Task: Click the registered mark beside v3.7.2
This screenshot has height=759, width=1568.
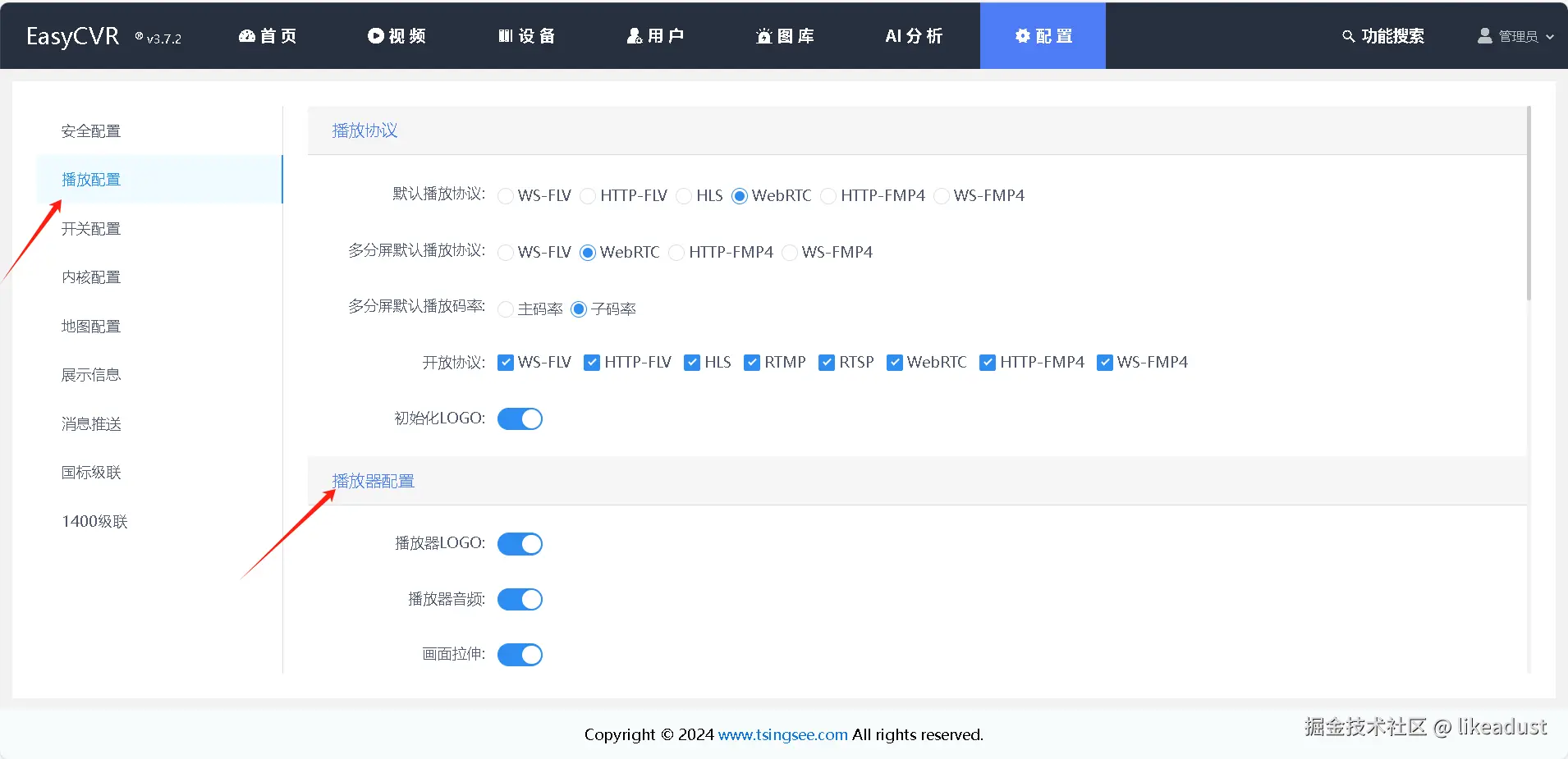Action: 140,36
